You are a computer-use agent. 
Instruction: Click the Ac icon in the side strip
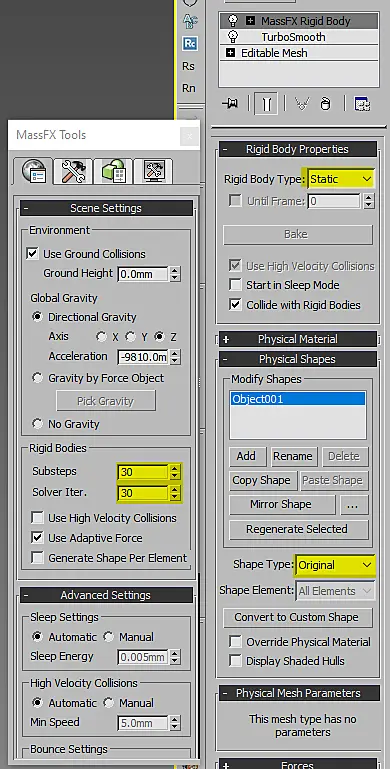pyautogui.click(x=189, y=21)
